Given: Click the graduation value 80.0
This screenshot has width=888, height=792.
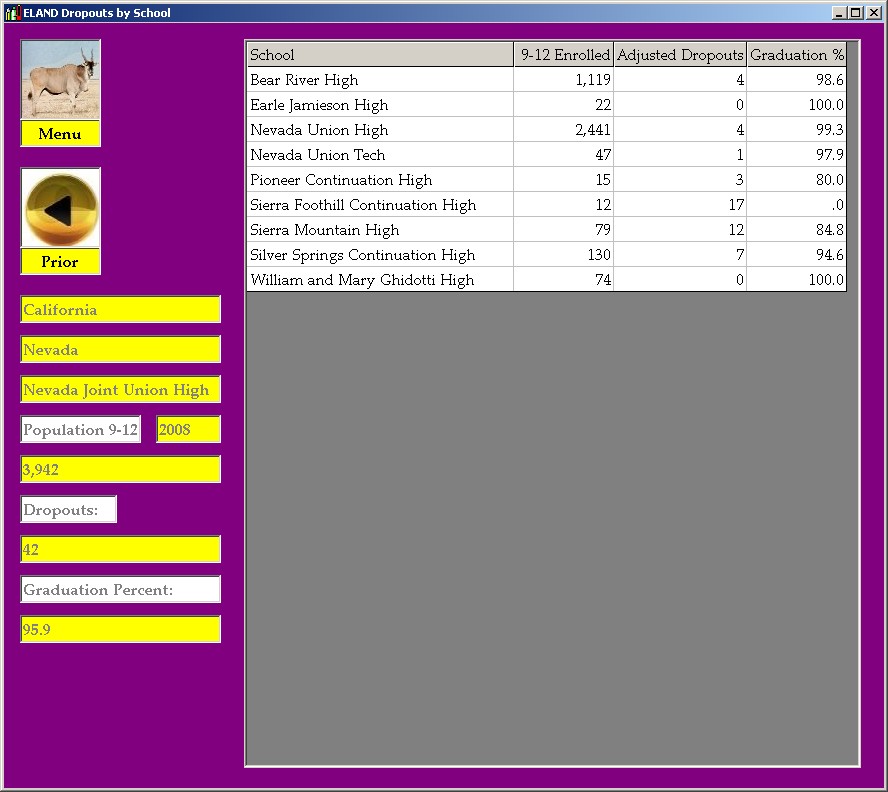Looking at the screenshot, I should 830,180.
